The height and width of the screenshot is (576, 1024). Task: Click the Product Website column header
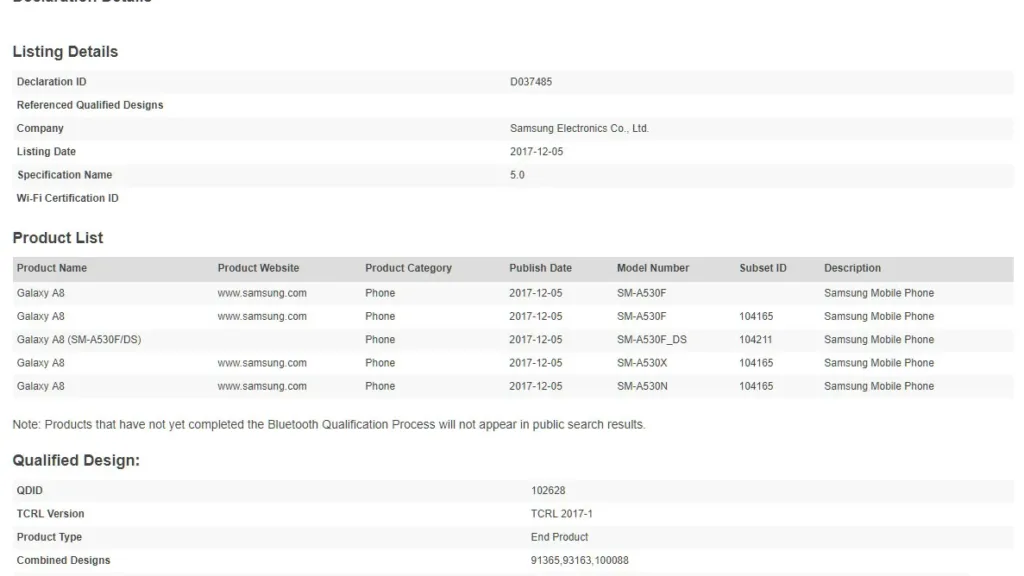pos(258,268)
